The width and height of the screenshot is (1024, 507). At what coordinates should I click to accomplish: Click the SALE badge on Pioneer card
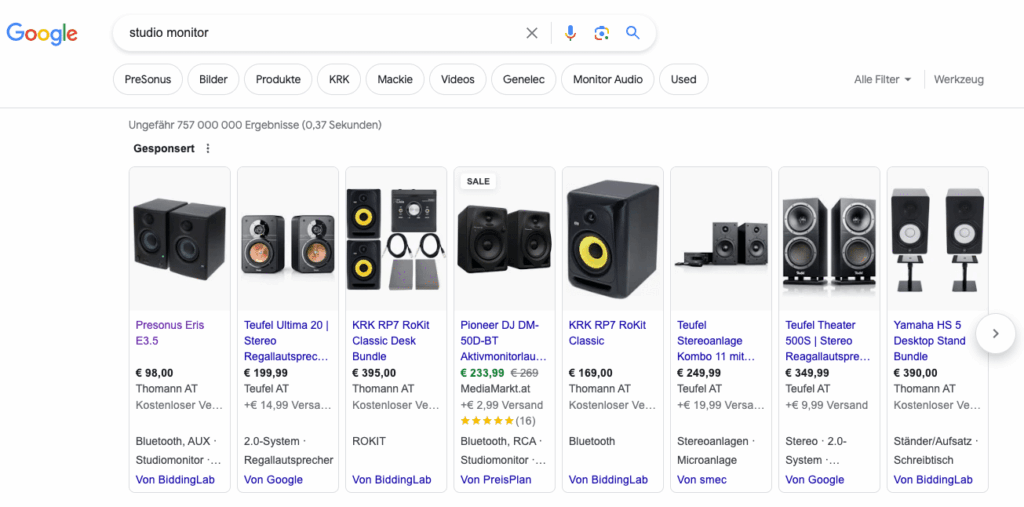click(x=478, y=181)
